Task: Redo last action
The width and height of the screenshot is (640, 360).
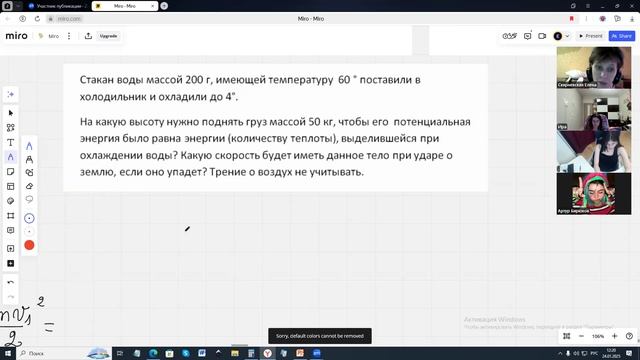Action: point(11,297)
